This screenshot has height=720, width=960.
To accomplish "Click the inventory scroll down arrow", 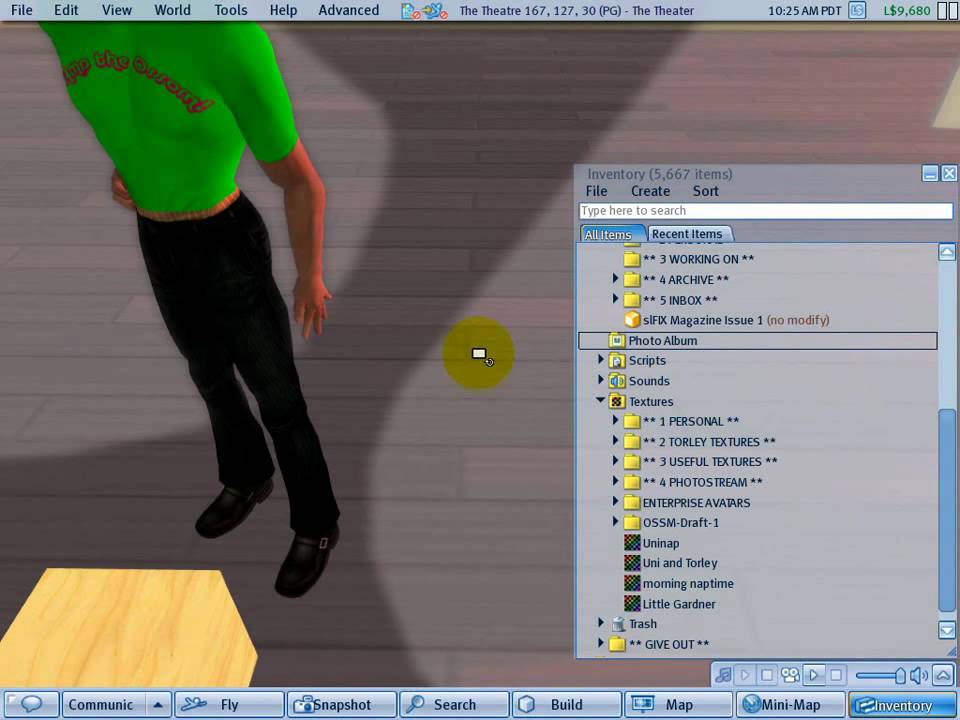I will tap(947, 629).
